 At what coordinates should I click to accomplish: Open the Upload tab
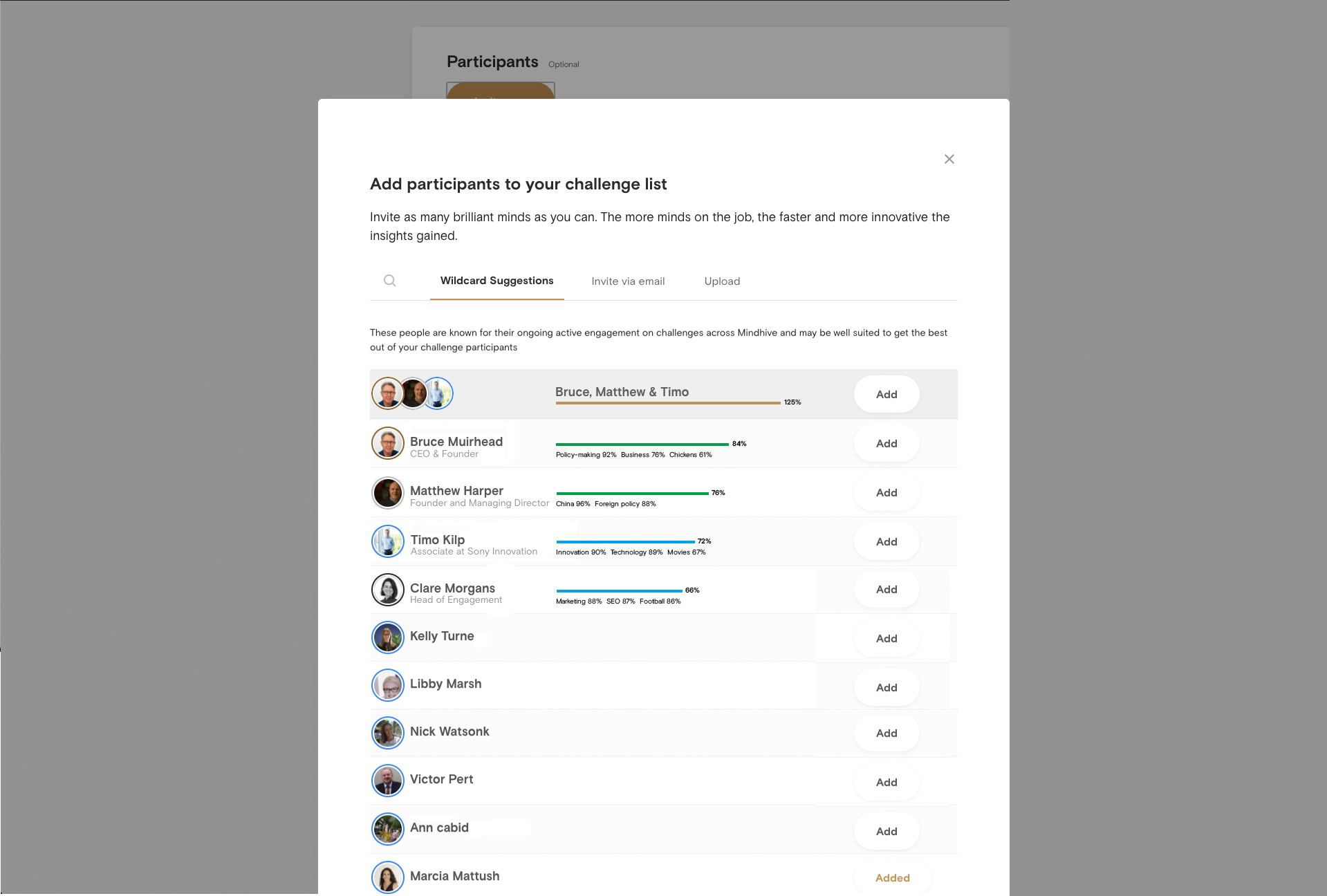pos(721,281)
